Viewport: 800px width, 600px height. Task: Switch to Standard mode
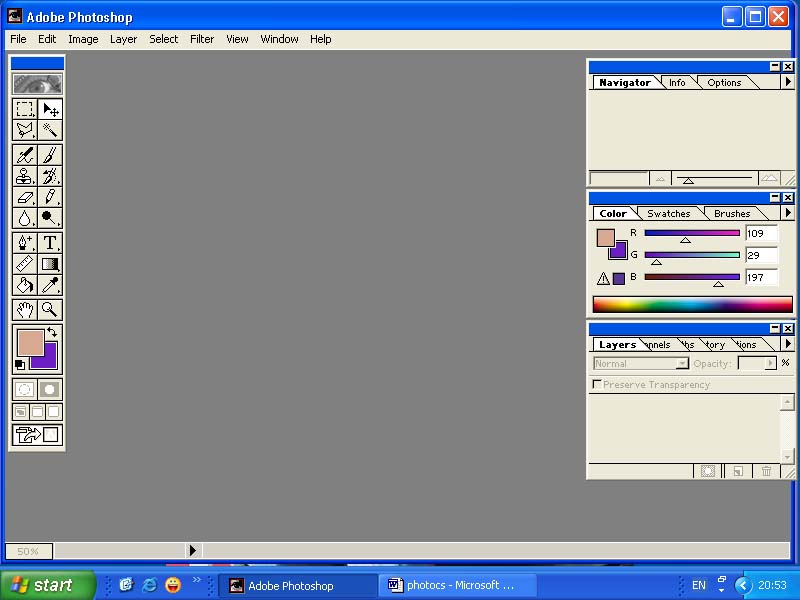coord(24,389)
